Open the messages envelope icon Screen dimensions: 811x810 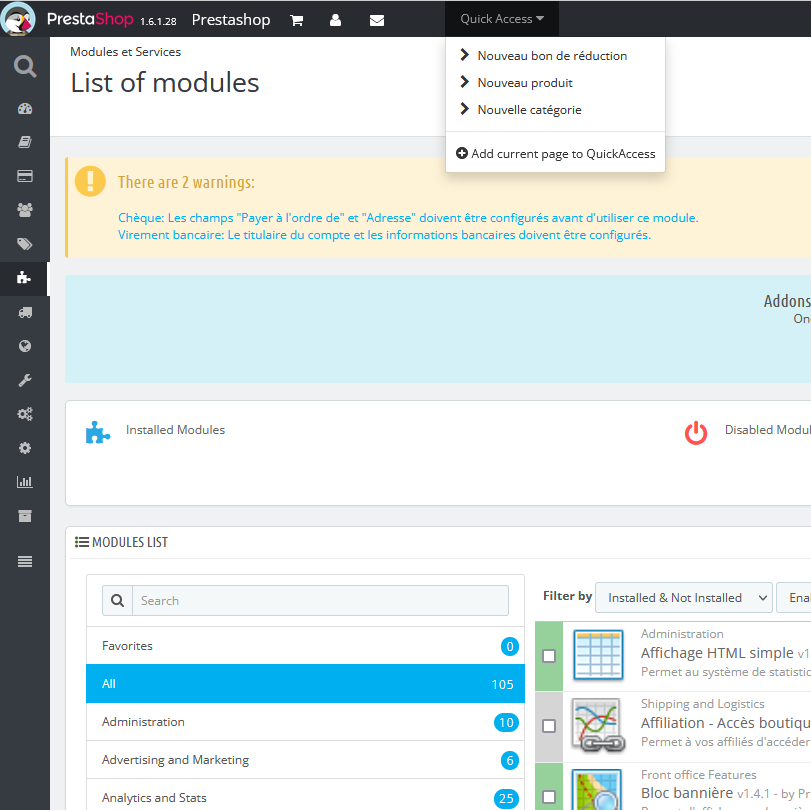point(377,20)
